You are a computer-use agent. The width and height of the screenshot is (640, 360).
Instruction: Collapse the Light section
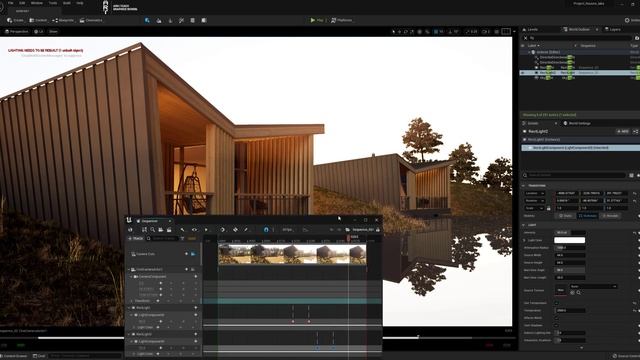click(524, 225)
